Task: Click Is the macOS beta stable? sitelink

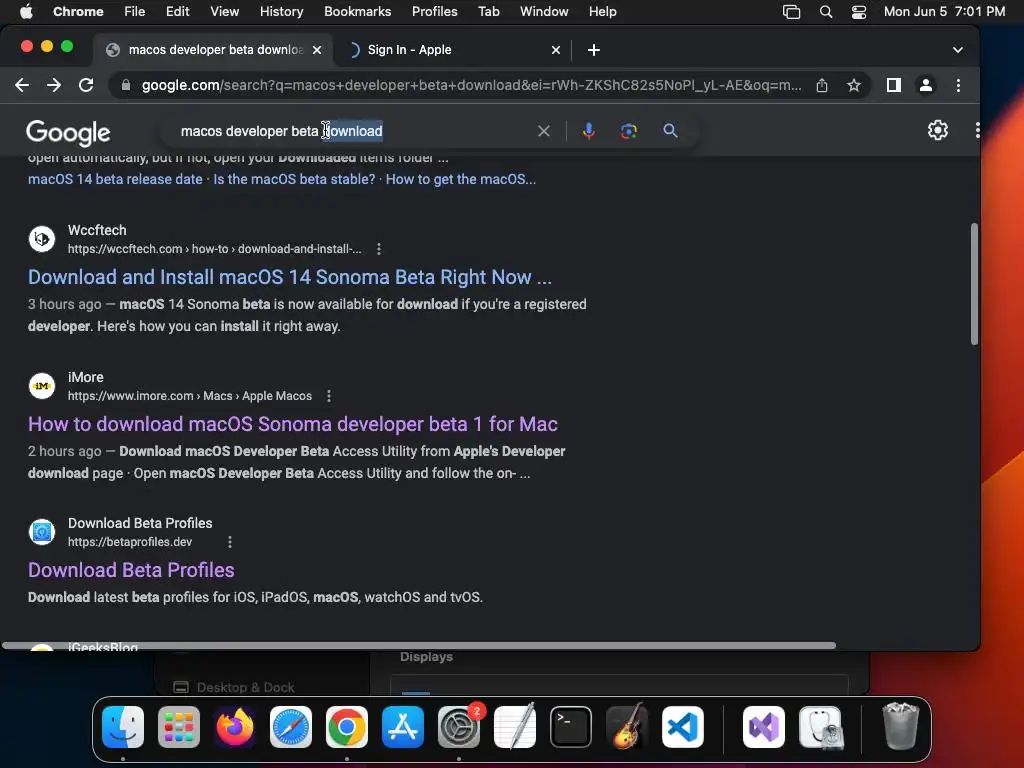Action: [294, 179]
